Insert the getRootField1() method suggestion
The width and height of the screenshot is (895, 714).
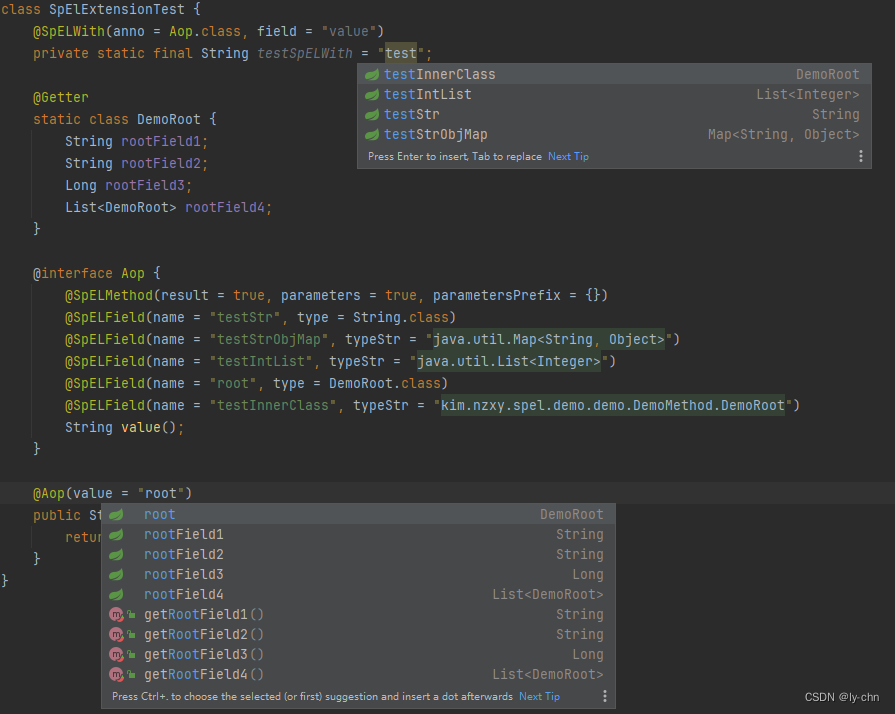tap(358, 614)
